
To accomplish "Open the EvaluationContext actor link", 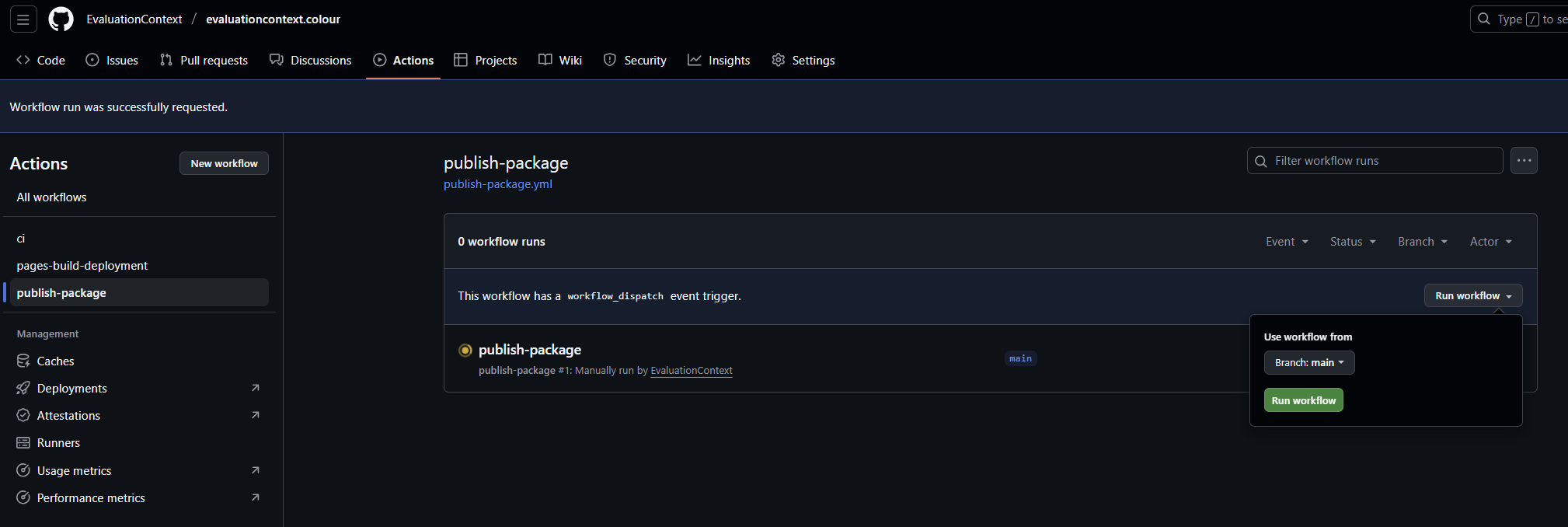I will 691,371.
